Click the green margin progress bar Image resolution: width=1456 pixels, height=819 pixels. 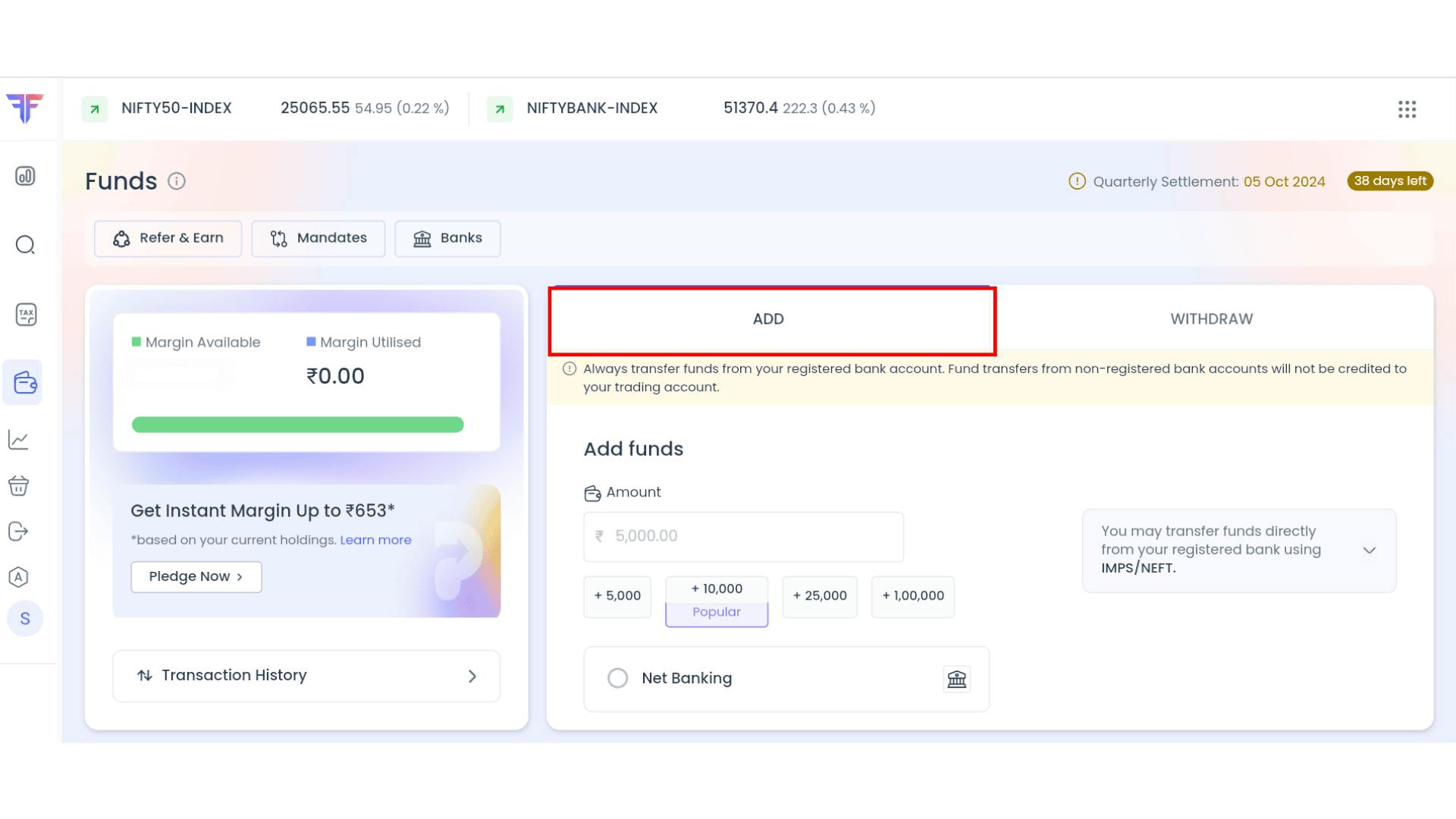click(x=297, y=425)
